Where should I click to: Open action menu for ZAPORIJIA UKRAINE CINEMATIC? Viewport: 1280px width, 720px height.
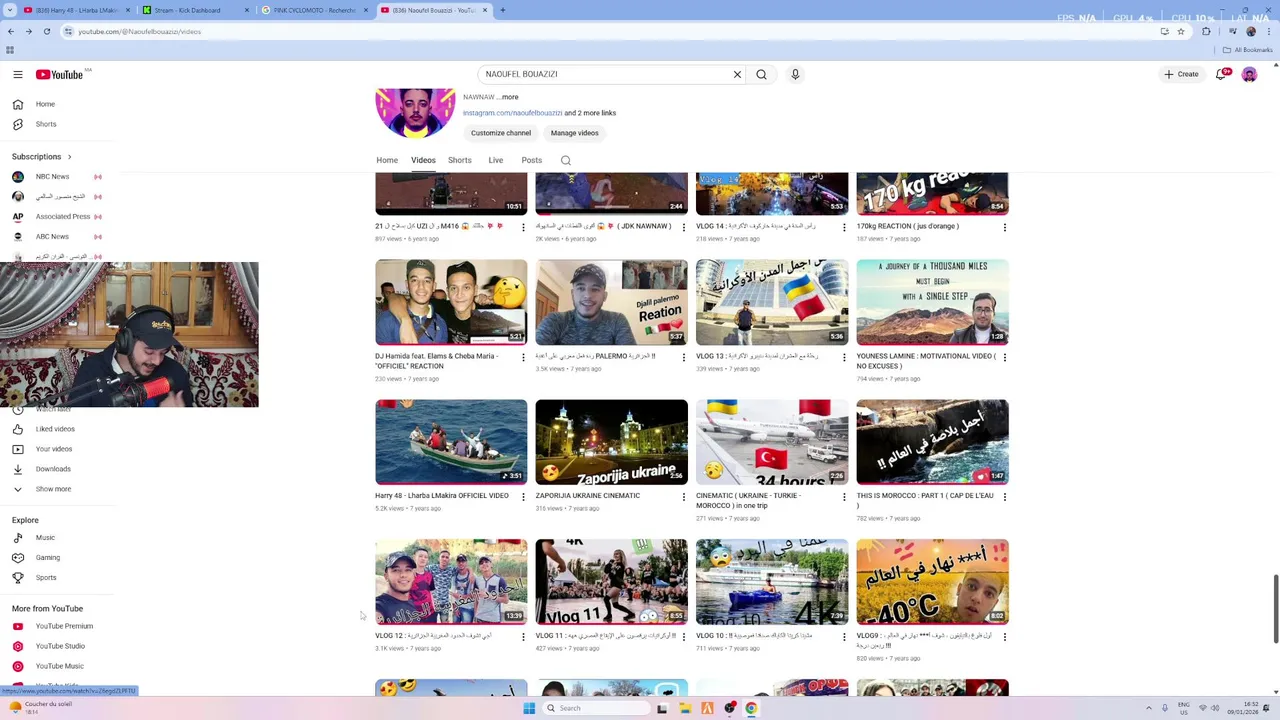click(x=684, y=497)
